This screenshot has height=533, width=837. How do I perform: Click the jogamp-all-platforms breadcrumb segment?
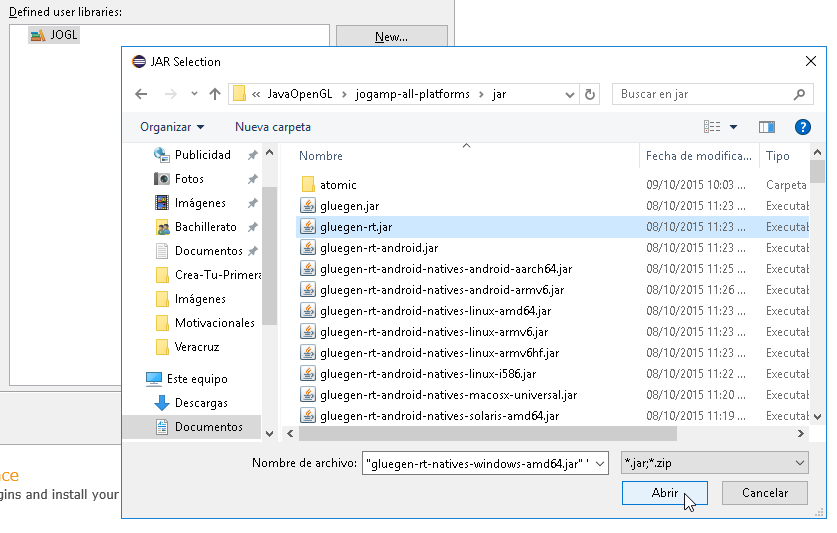click(x=413, y=95)
